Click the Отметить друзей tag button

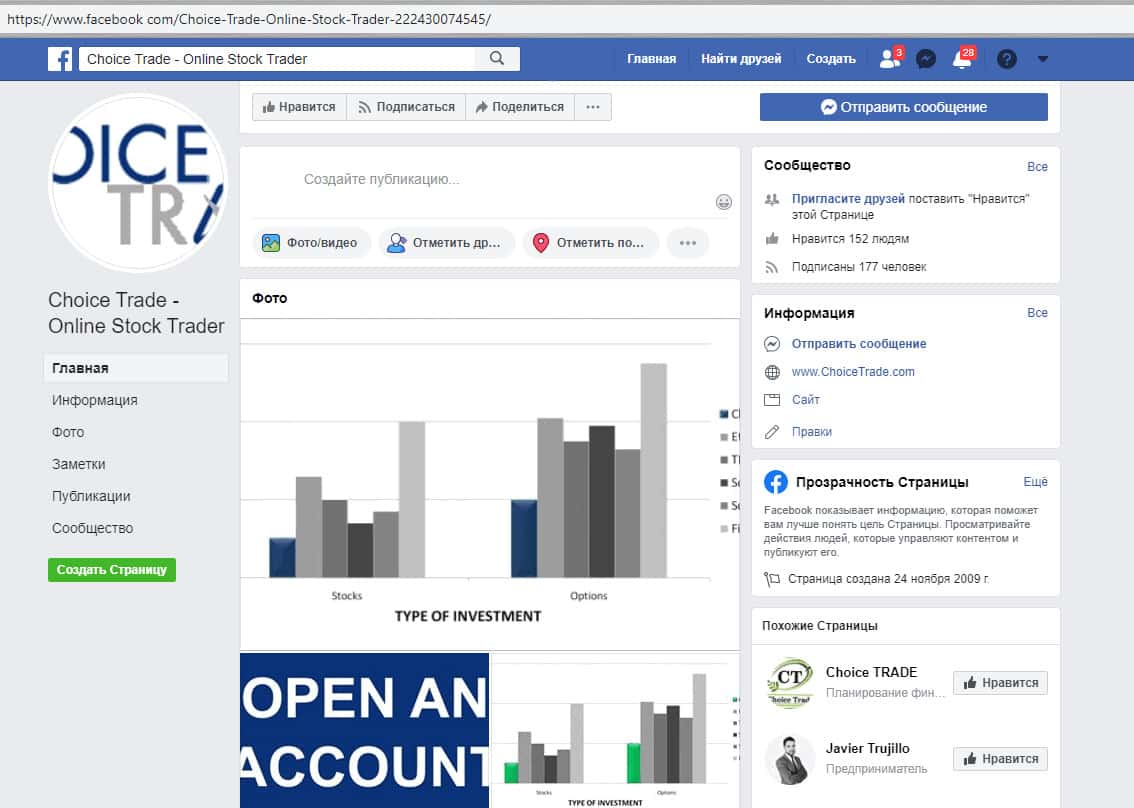pos(446,243)
